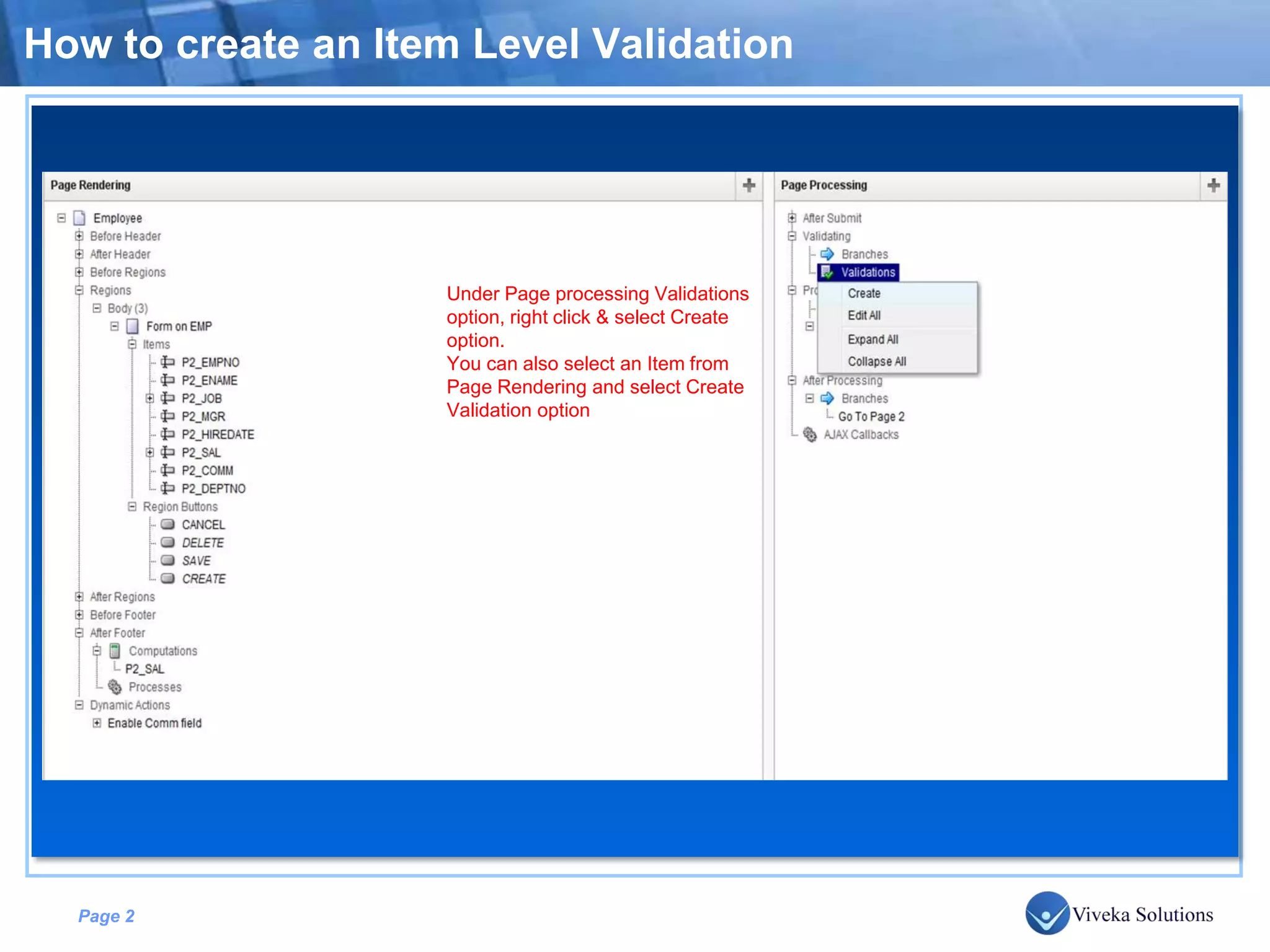Expand the Before Header node

point(79,236)
